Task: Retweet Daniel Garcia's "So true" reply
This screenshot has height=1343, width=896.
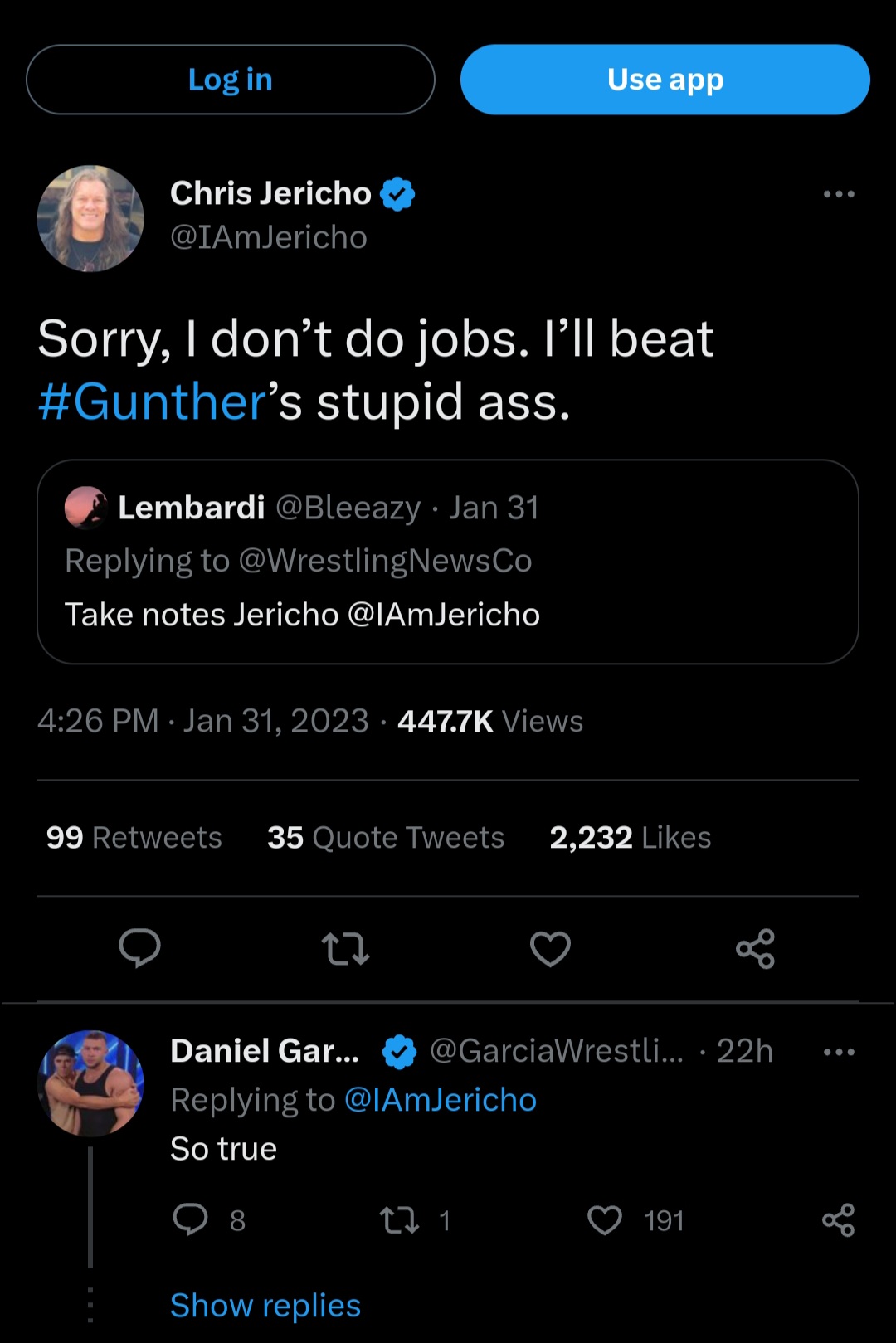Action: (399, 1220)
